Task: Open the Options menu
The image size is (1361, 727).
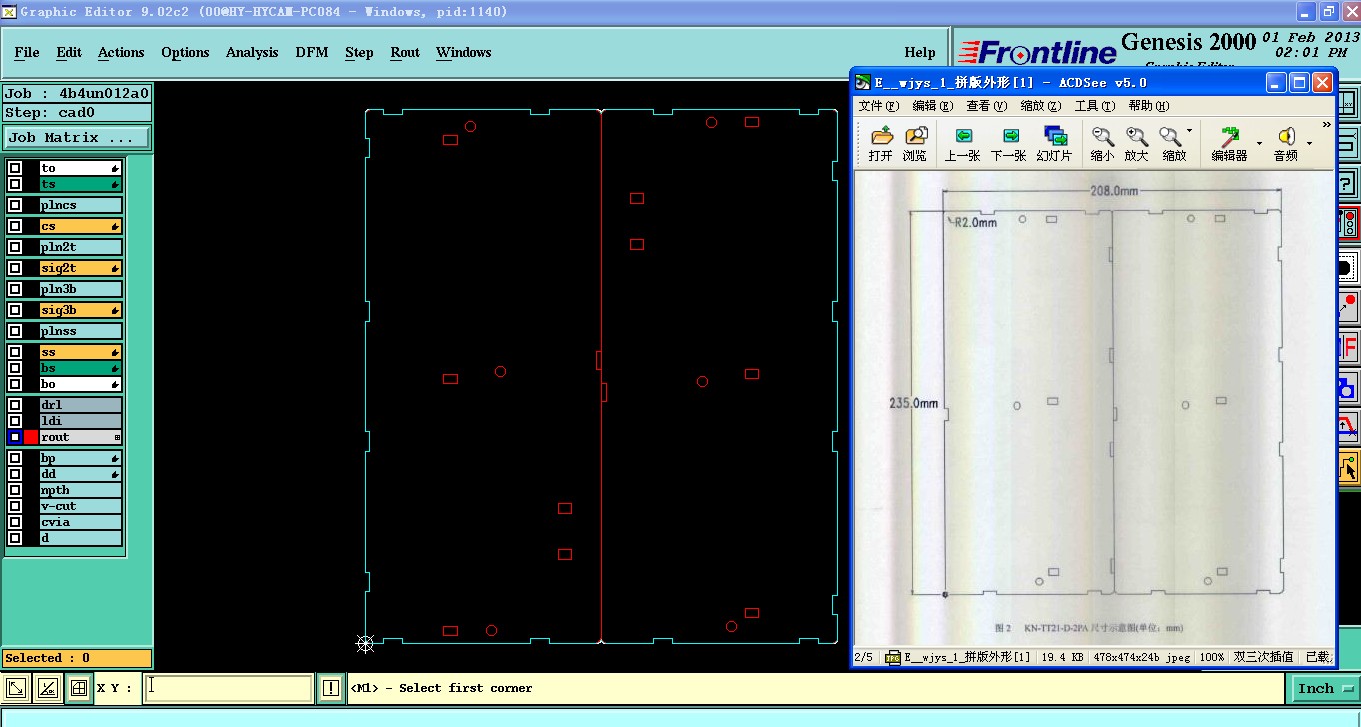Action: coord(185,52)
